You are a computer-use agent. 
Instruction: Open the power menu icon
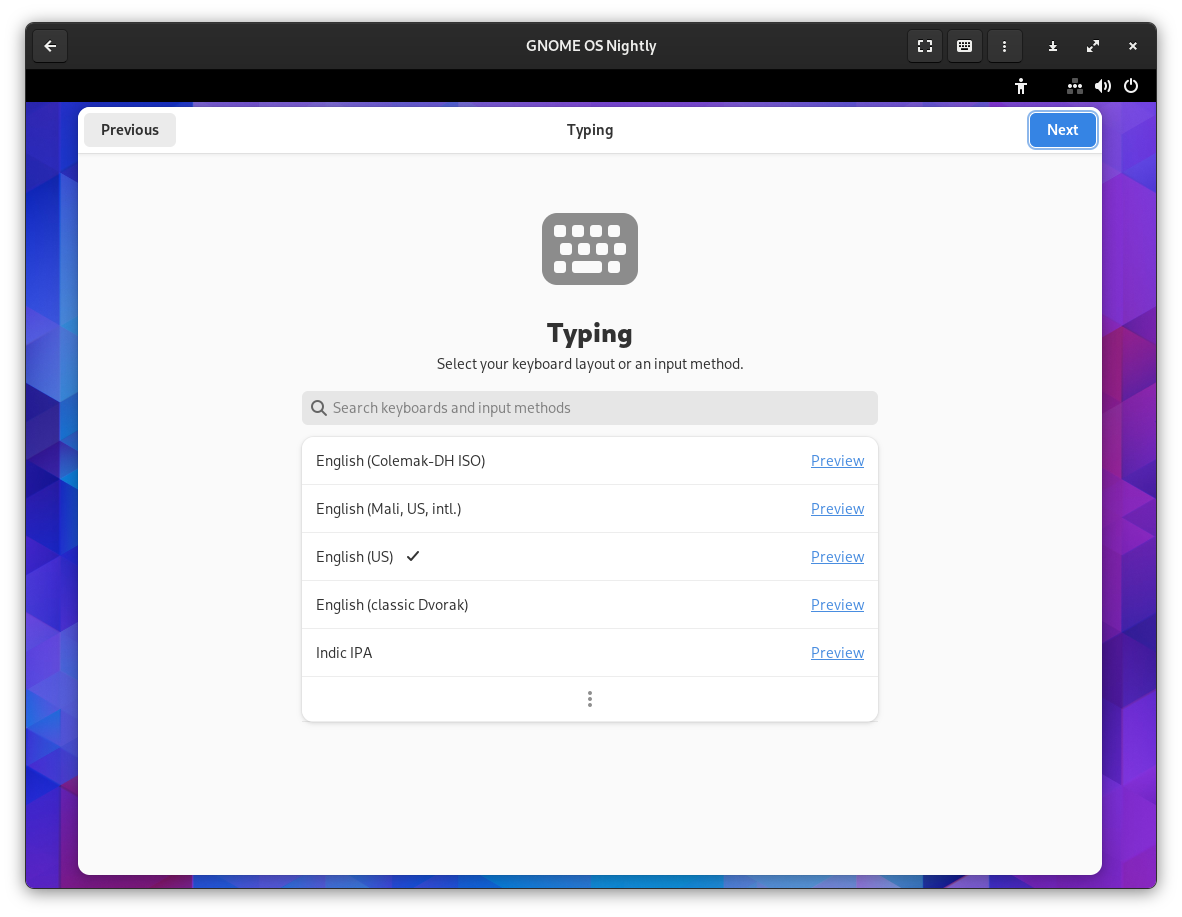coord(1131,86)
